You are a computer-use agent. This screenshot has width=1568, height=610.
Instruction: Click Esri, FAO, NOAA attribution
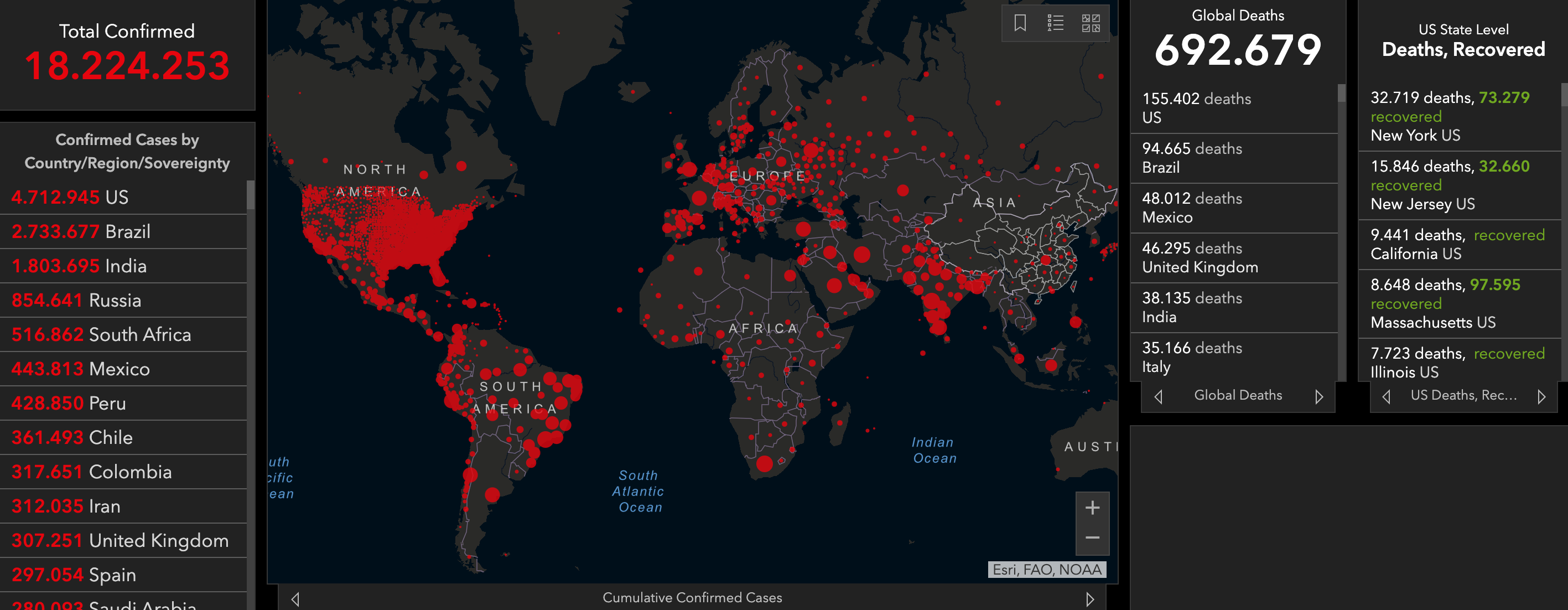pos(1046,570)
